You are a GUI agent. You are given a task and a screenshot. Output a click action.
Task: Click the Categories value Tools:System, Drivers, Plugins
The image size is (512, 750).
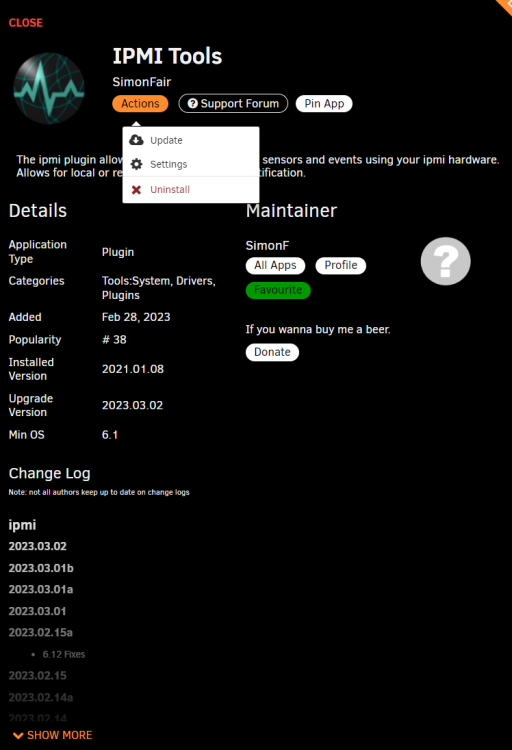pyautogui.click(x=159, y=288)
